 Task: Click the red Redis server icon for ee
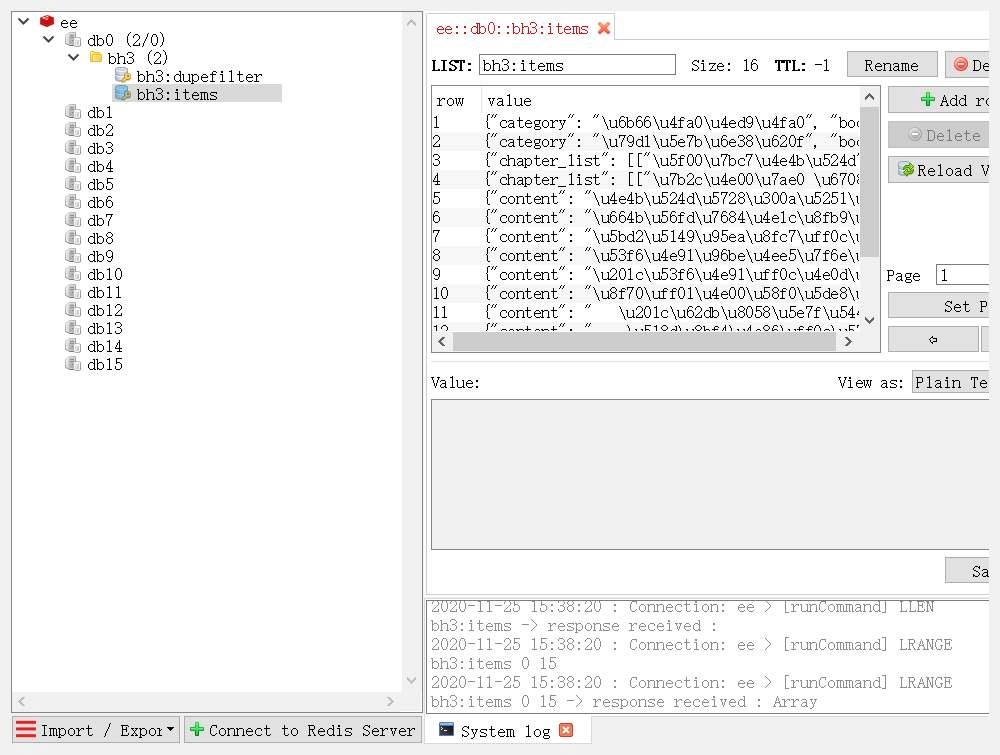click(47, 21)
